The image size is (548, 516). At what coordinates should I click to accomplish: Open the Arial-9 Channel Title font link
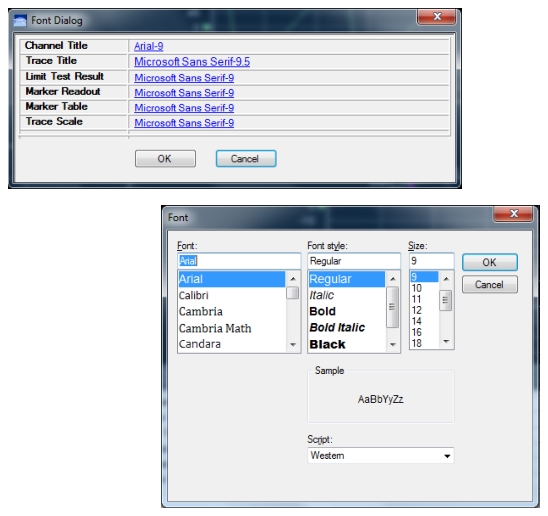(x=149, y=46)
